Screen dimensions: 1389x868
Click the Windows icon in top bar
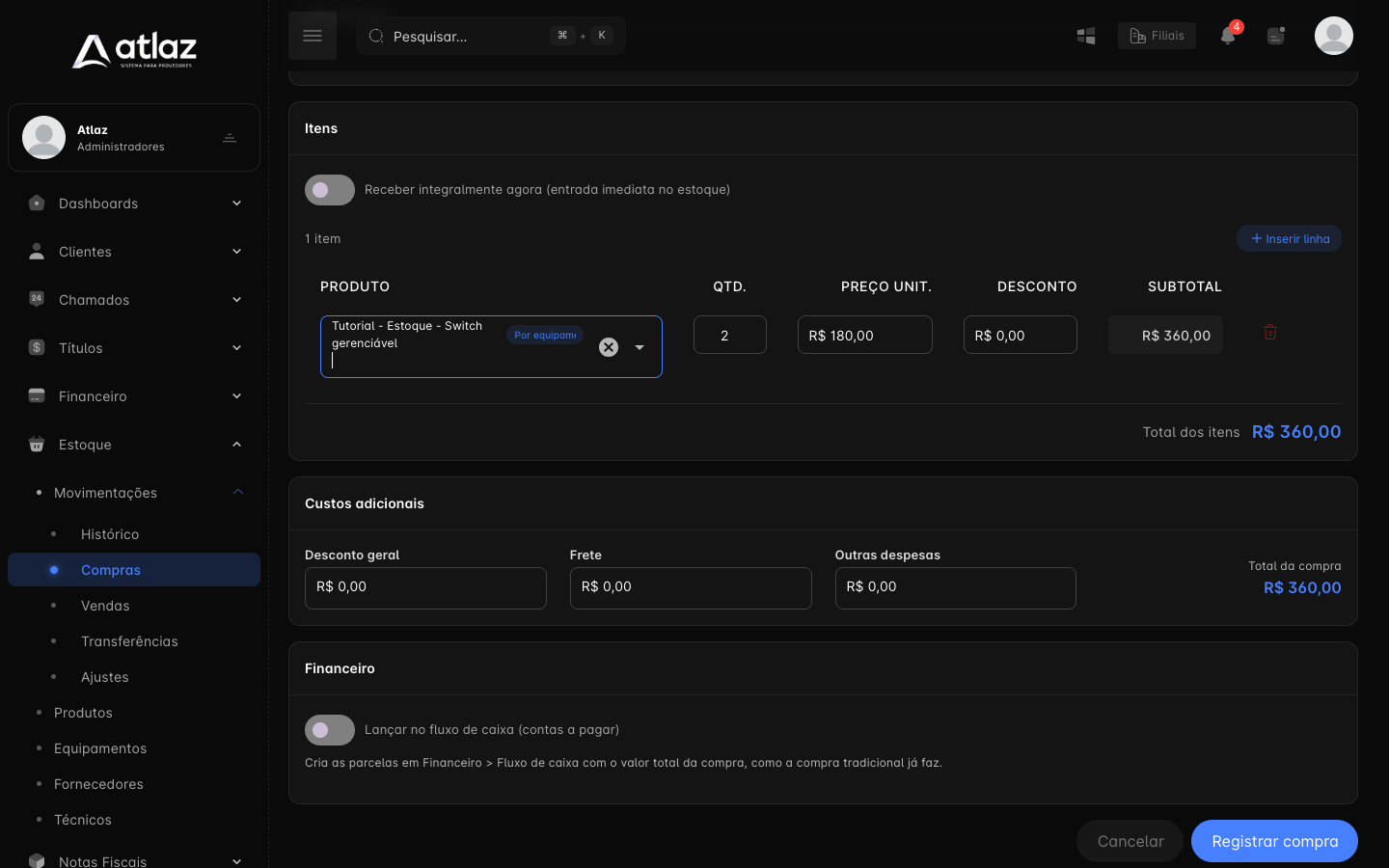tap(1086, 36)
